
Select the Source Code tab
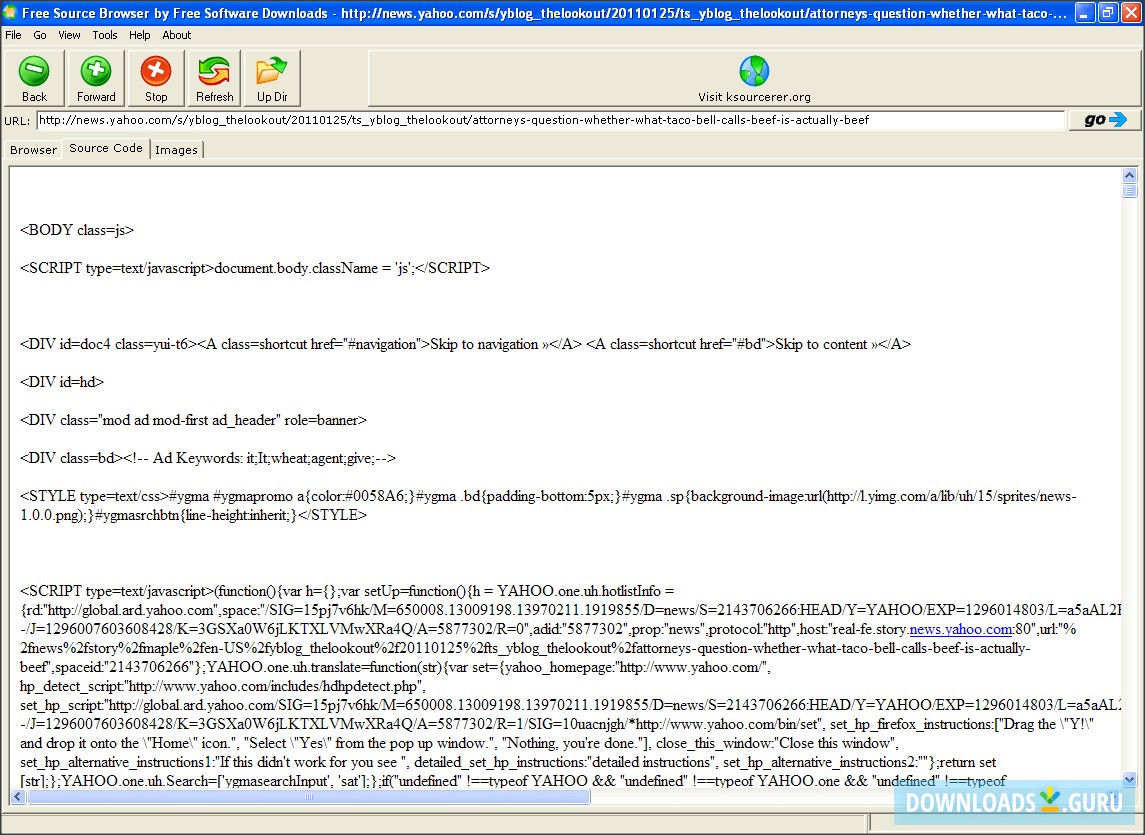(x=104, y=148)
